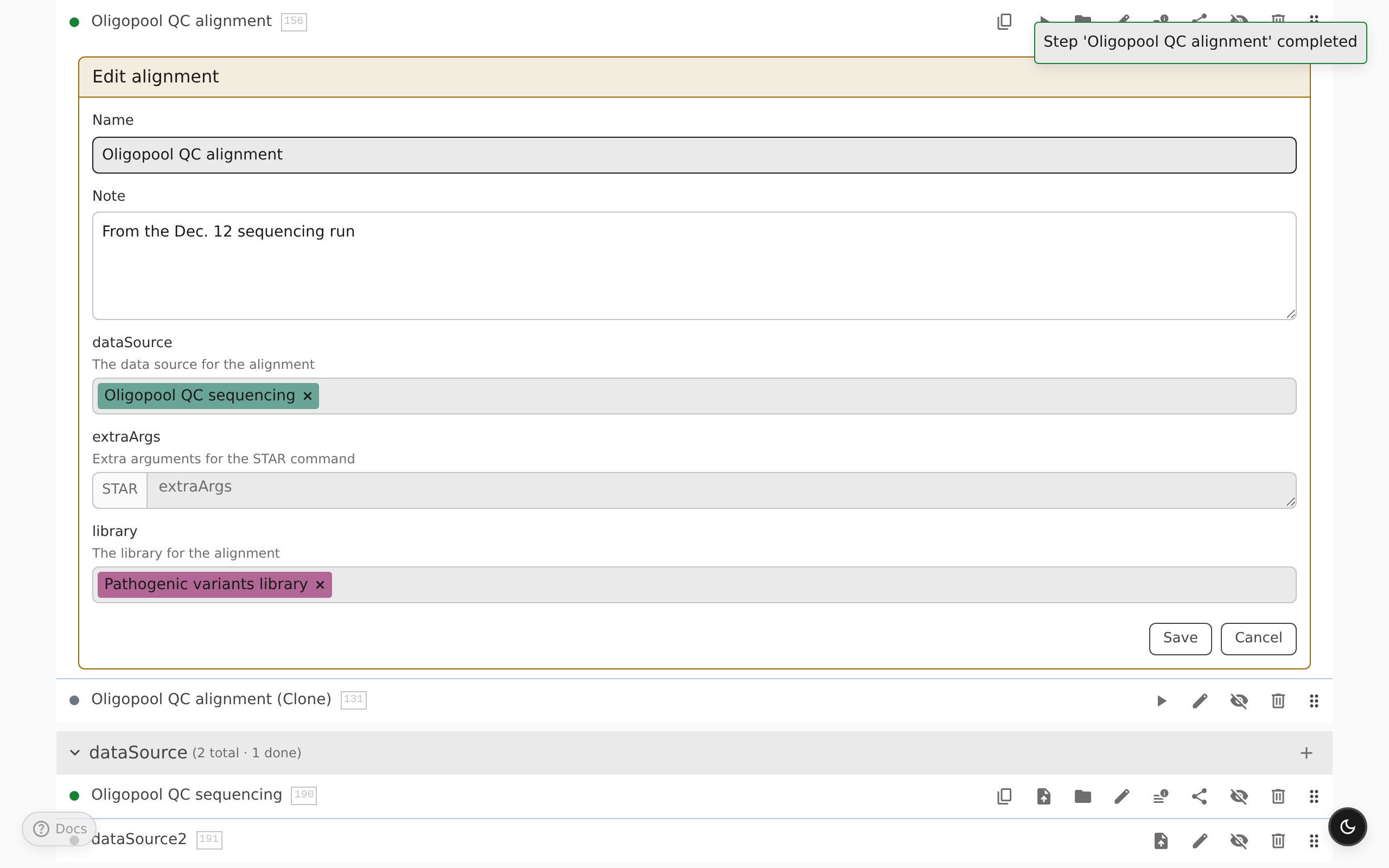Add a new dataSource with the plus icon
This screenshot has width=1389, height=868.
pos(1307,752)
